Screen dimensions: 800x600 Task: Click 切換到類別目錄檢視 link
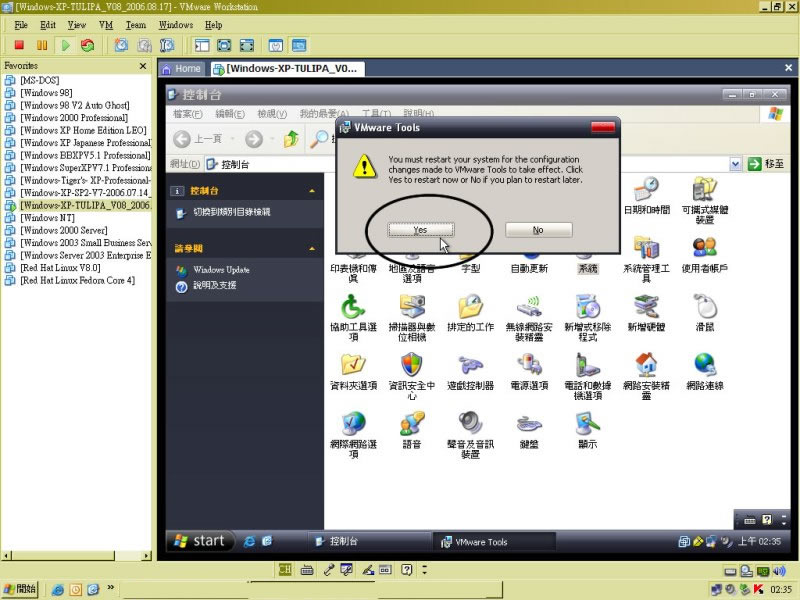click(x=231, y=212)
